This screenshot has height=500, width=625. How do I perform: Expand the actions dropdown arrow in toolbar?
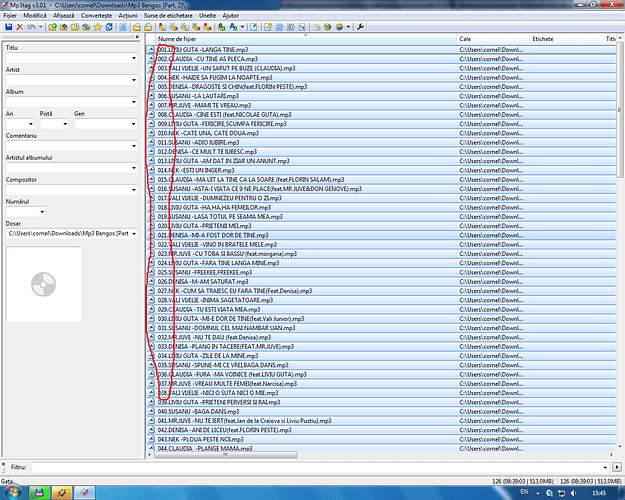pyautogui.click(x=242, y=27)
